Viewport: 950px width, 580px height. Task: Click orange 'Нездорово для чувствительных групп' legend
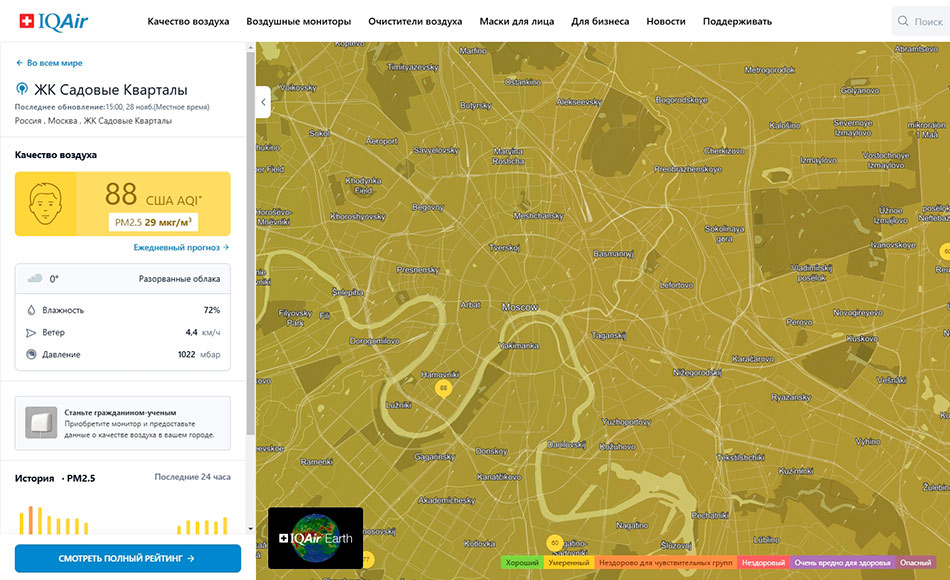click(665, 562)
